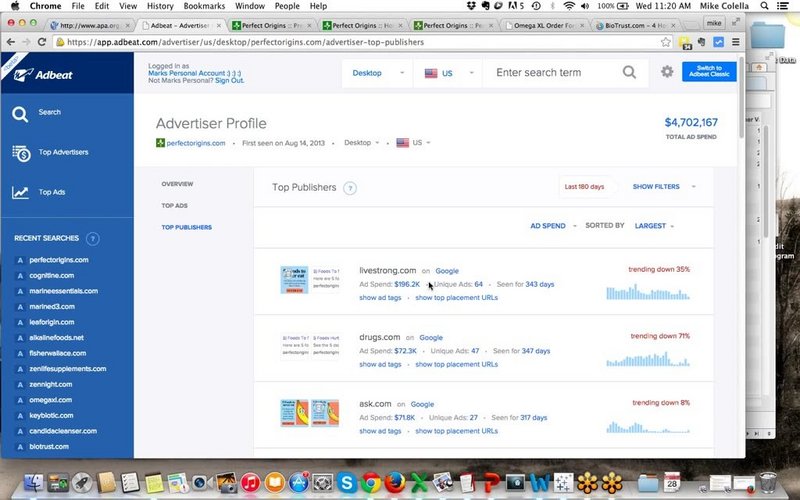800x500 pixels.
Task: Open Search in the Adbeat sidebar
Action: (x=37, y=113)
